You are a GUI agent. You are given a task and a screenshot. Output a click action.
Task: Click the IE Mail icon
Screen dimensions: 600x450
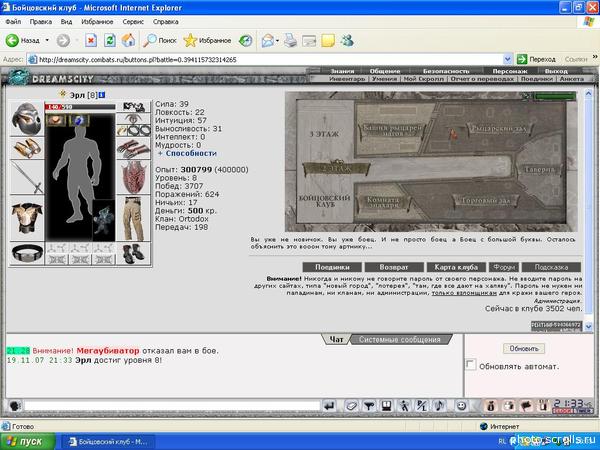point(267,40)
